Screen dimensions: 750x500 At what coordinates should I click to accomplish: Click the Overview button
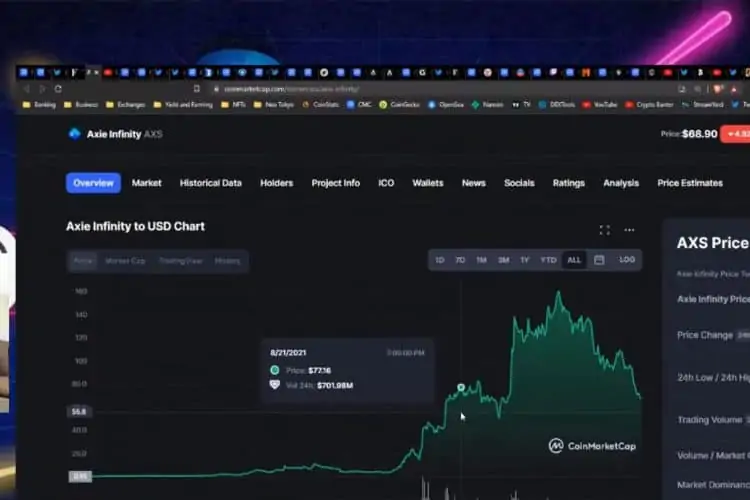[93, 183]
